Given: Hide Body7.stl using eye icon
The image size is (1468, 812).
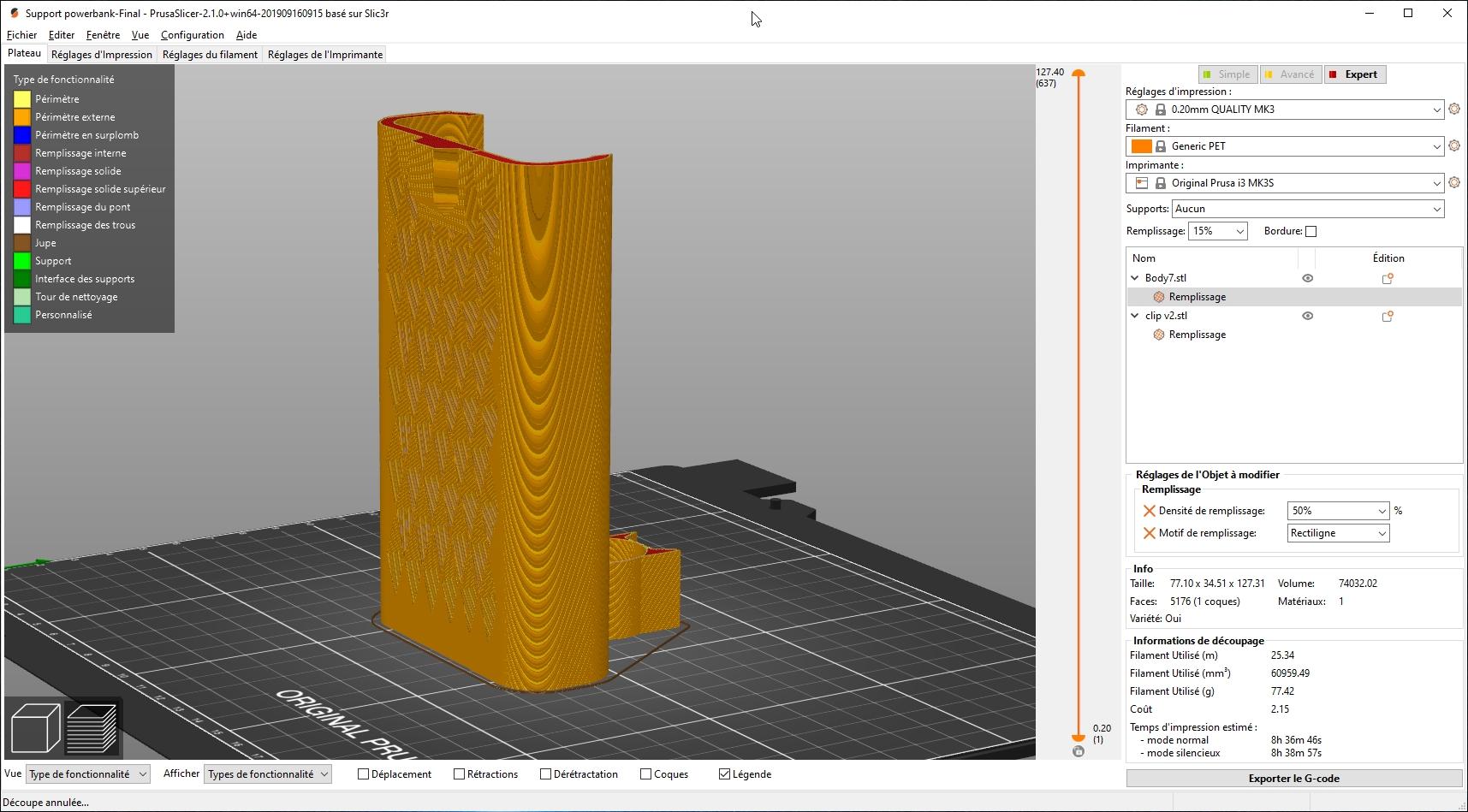Looking at the screenshot, I should pos(1307,278).
